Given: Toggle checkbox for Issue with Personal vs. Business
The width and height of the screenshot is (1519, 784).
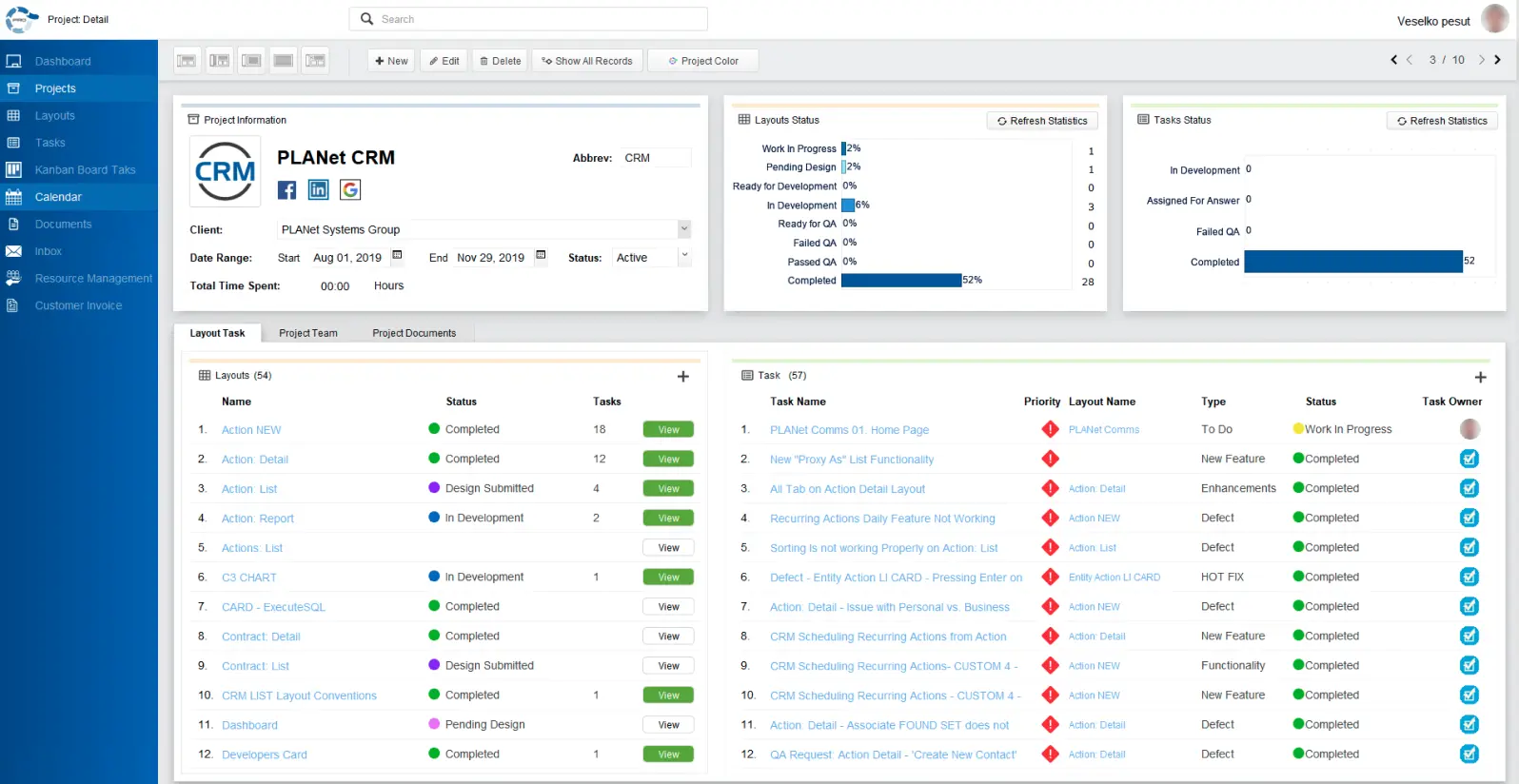Looking at the screenshot, I should point(1470,606).
